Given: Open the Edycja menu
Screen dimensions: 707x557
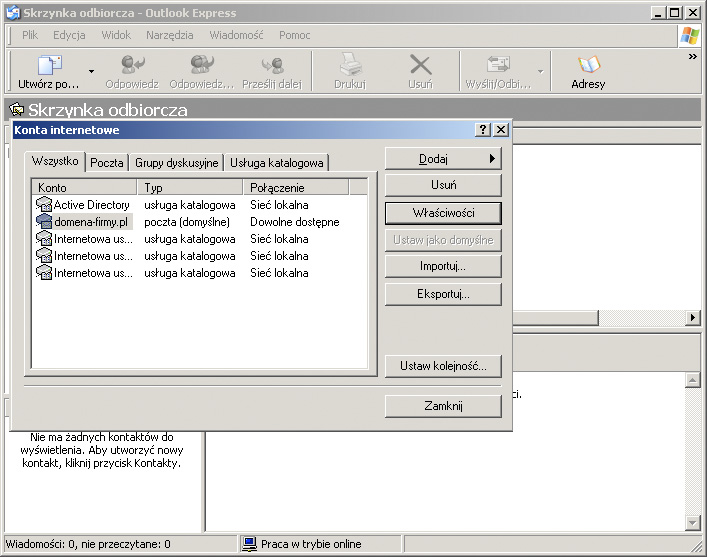Looking at the screenshot, I should pos(69,35).
